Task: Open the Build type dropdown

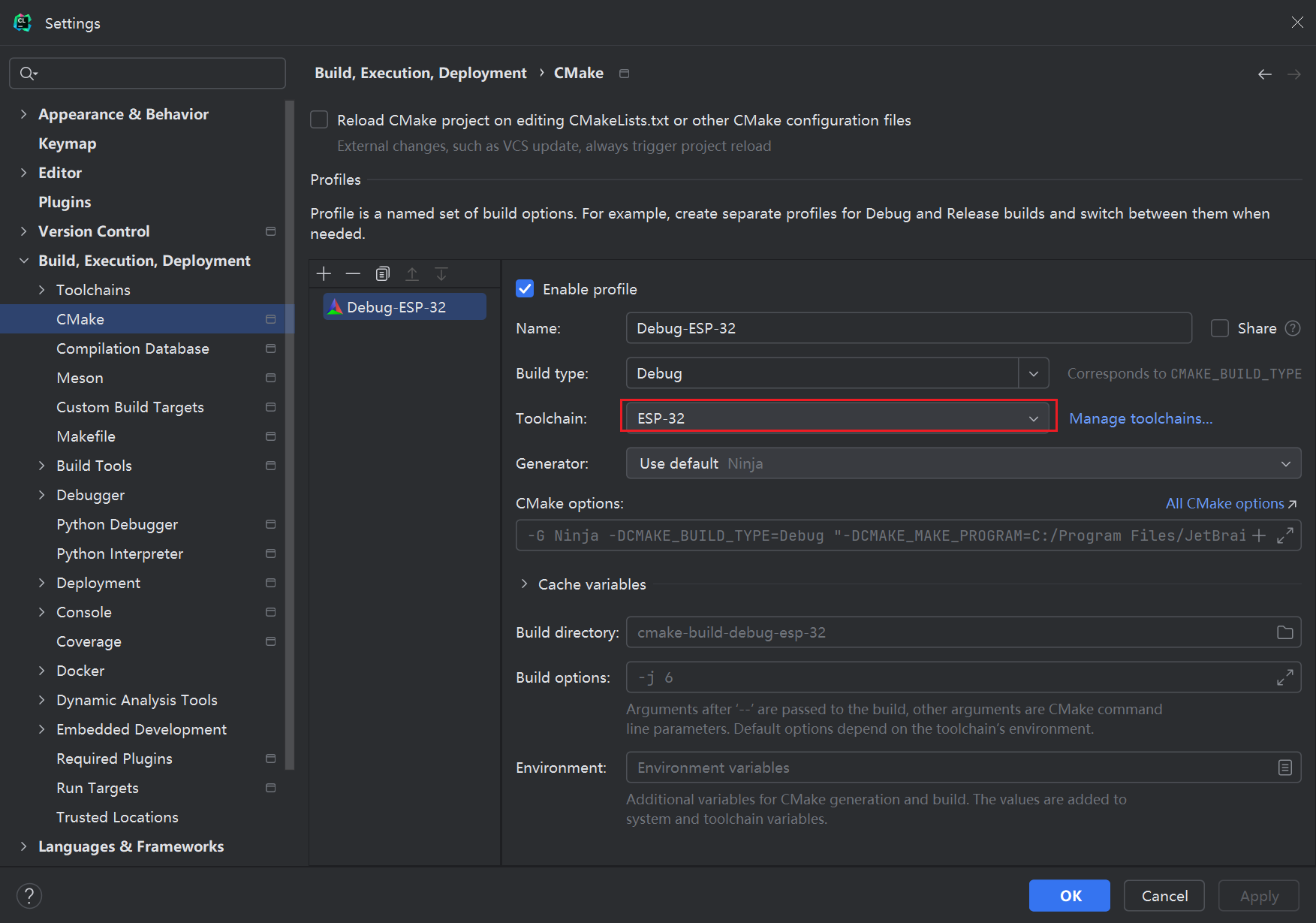Action: pyautogui.click(x=1033, y=373)
